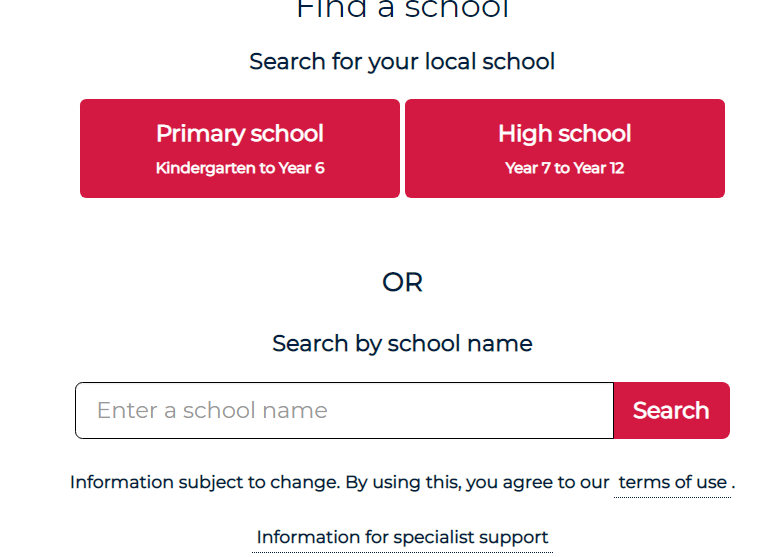766x557 pixels.
Task: Click the High school title inside red tile
Action: (x=565, y=133)
